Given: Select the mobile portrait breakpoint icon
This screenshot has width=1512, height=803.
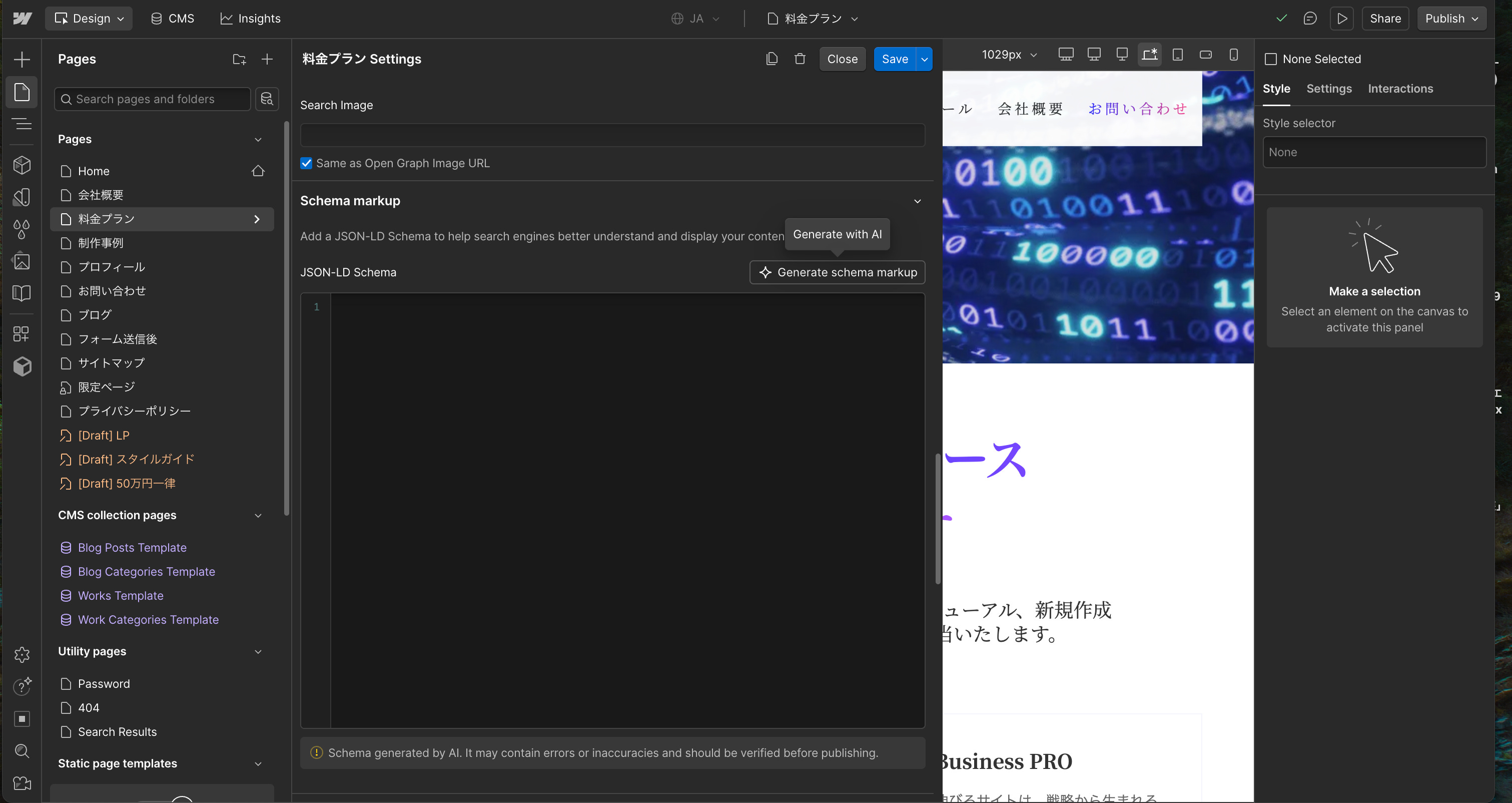Looking at the screenshot, I should coord(1234,55).
